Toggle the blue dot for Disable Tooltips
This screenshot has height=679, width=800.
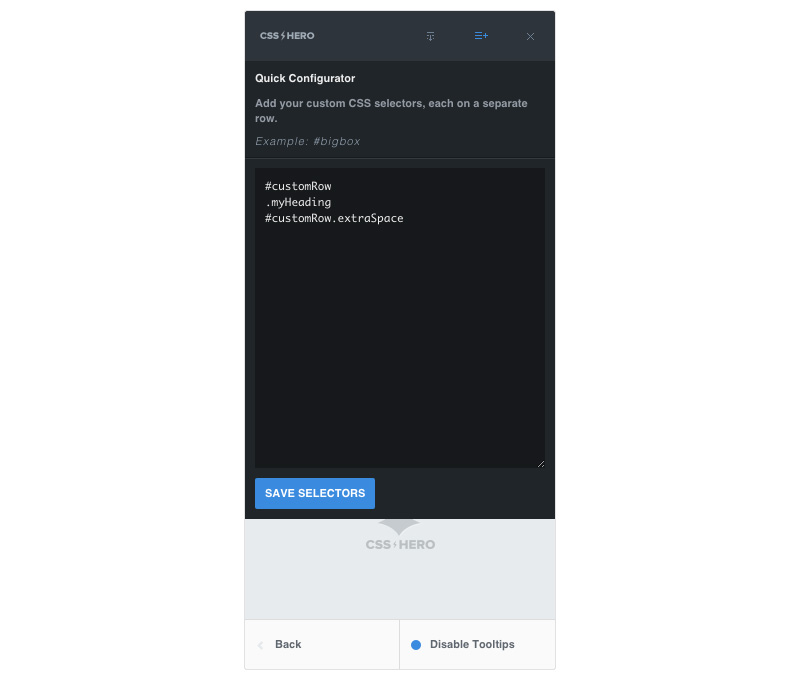416,645
